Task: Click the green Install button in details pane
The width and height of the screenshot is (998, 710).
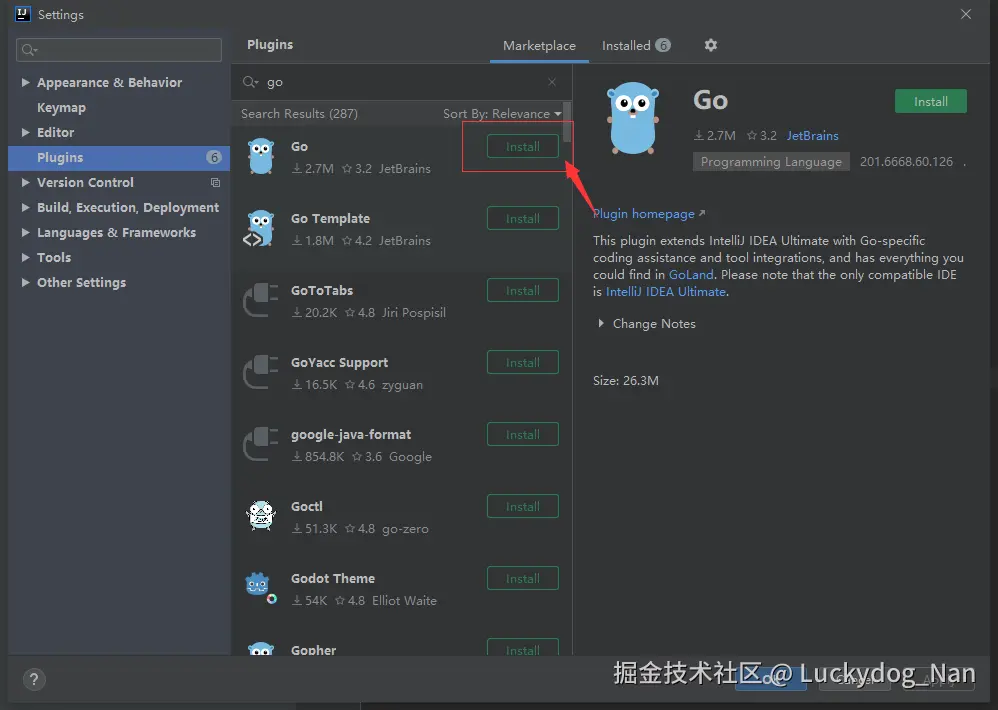Action: coord(931,101)
